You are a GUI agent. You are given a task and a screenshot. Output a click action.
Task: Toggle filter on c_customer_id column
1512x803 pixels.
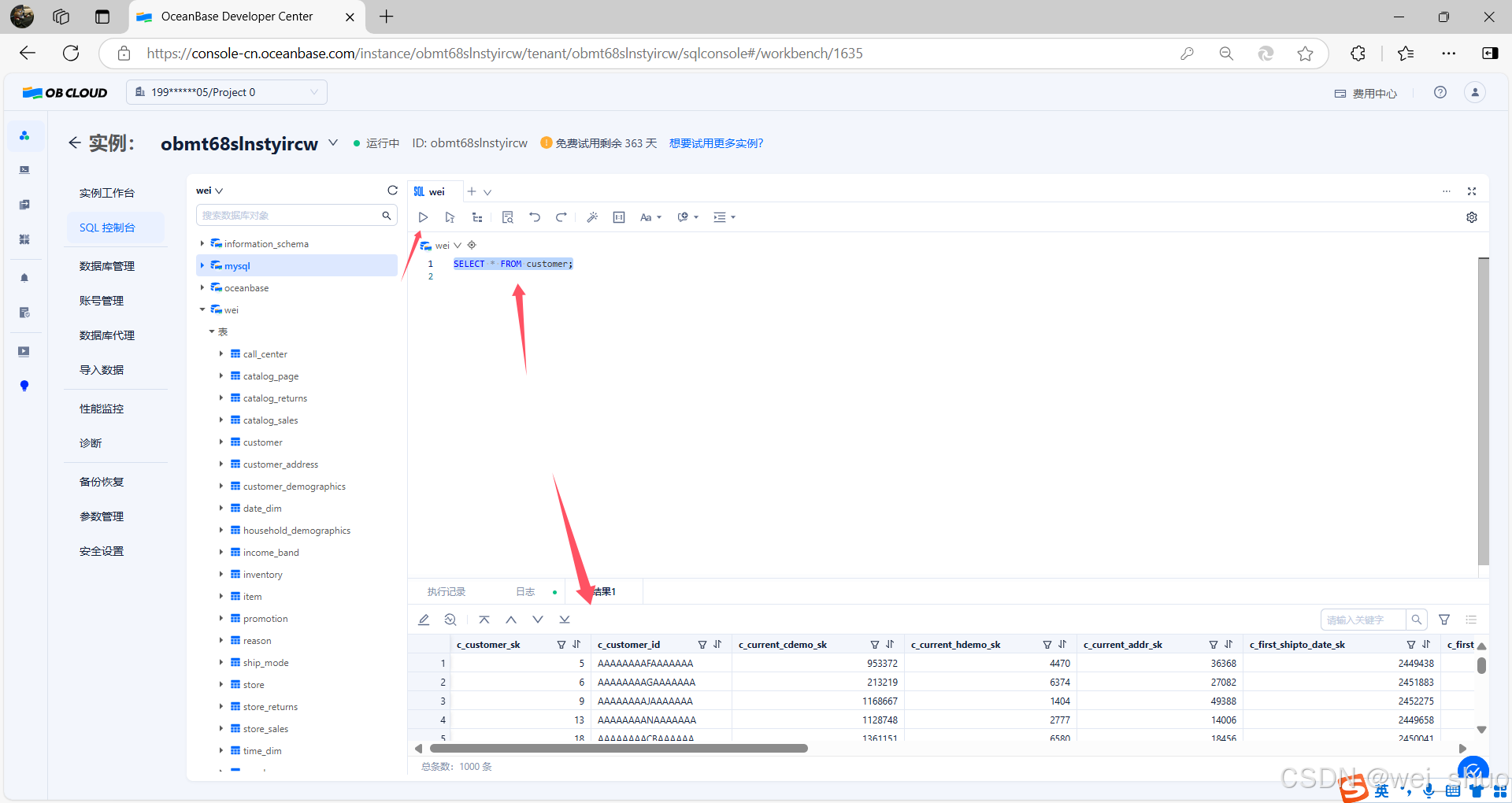[702, 644]
